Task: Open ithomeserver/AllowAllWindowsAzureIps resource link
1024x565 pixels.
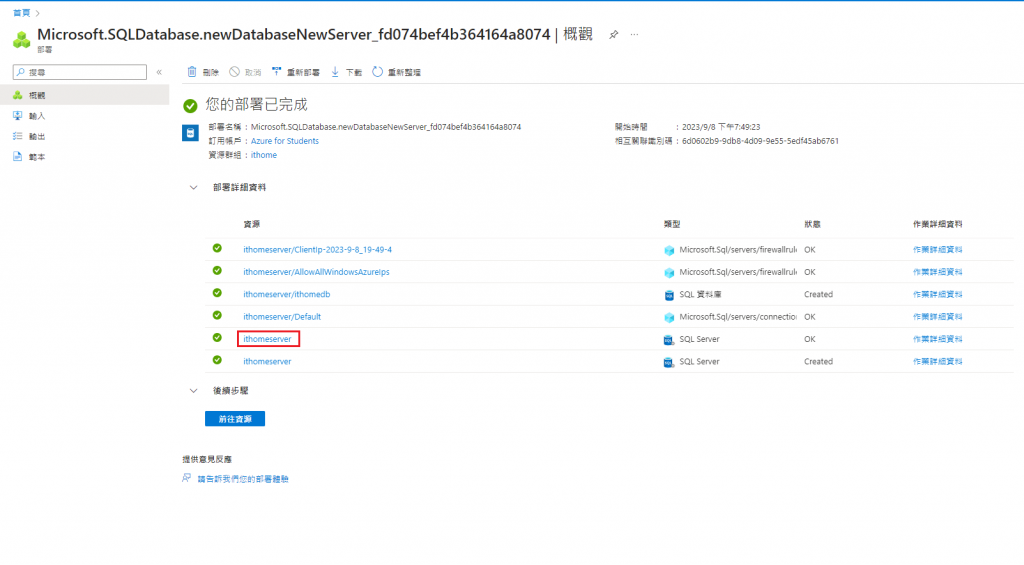Action: tap(316, 272)
